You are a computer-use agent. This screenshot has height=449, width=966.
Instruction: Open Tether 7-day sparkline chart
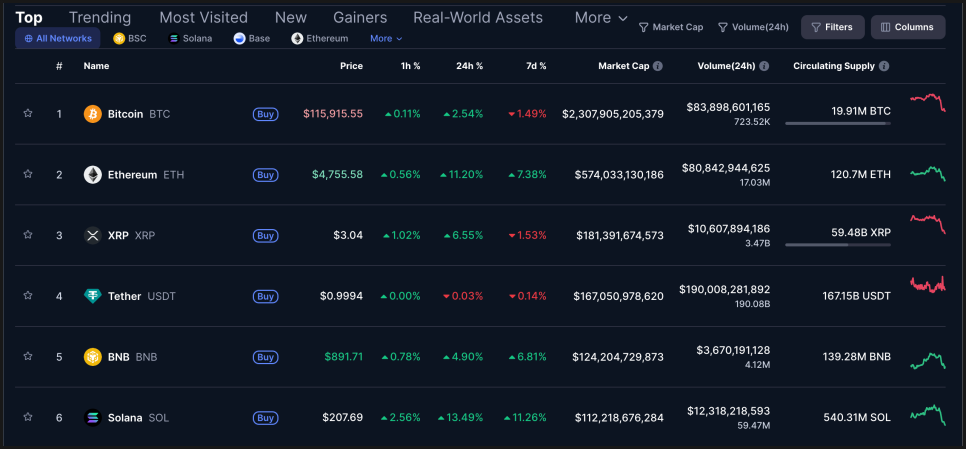click(928, 285)
